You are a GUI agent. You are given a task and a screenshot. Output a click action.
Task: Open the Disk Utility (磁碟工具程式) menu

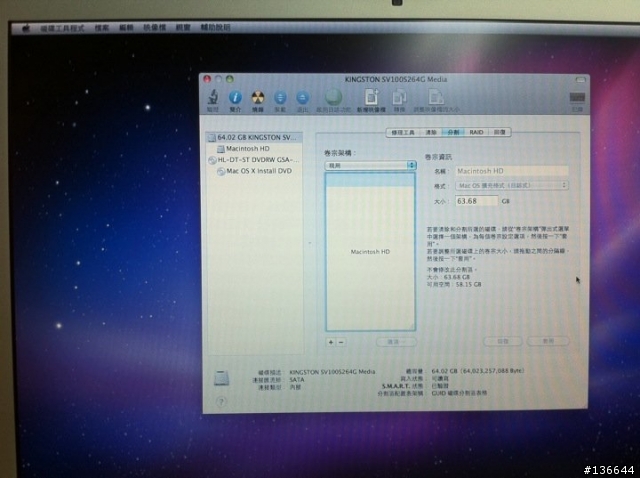(x=62, y=28)
